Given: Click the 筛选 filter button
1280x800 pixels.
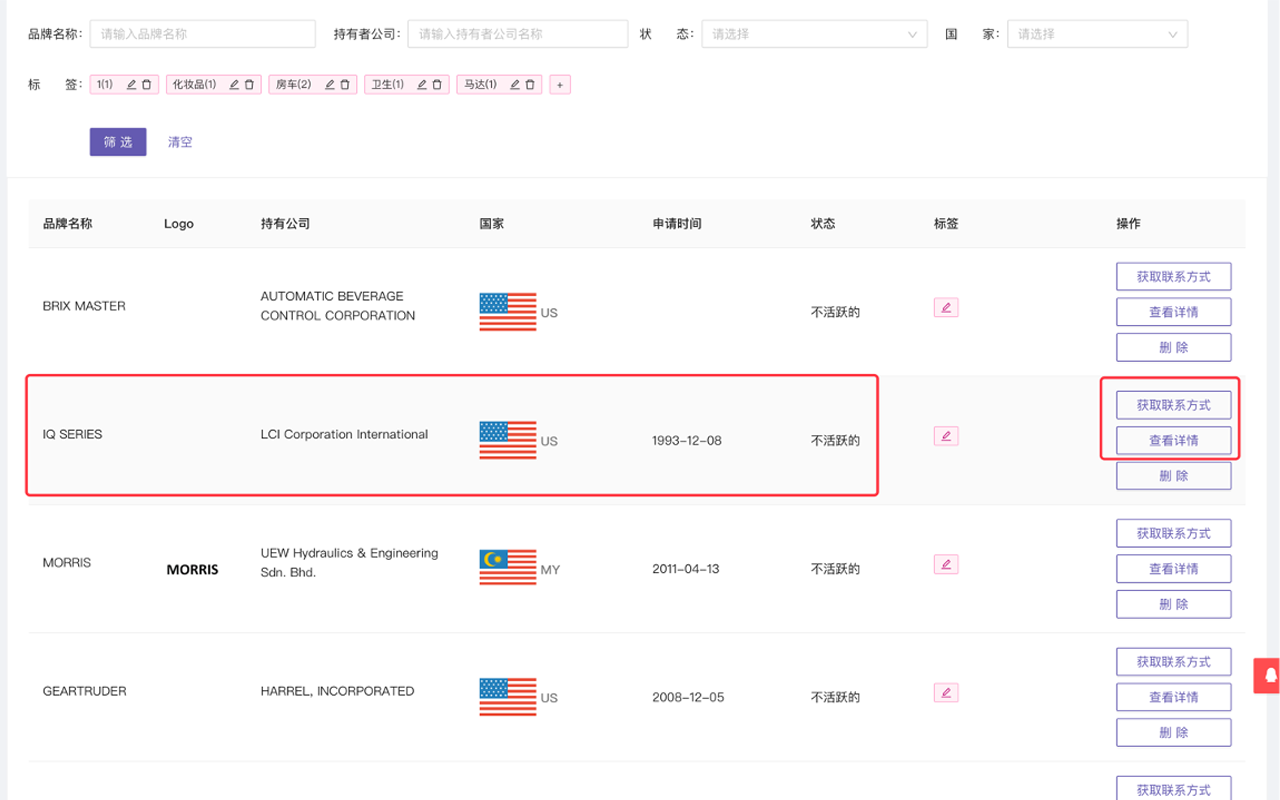Looking at the screenshot, I should (118, 142).
